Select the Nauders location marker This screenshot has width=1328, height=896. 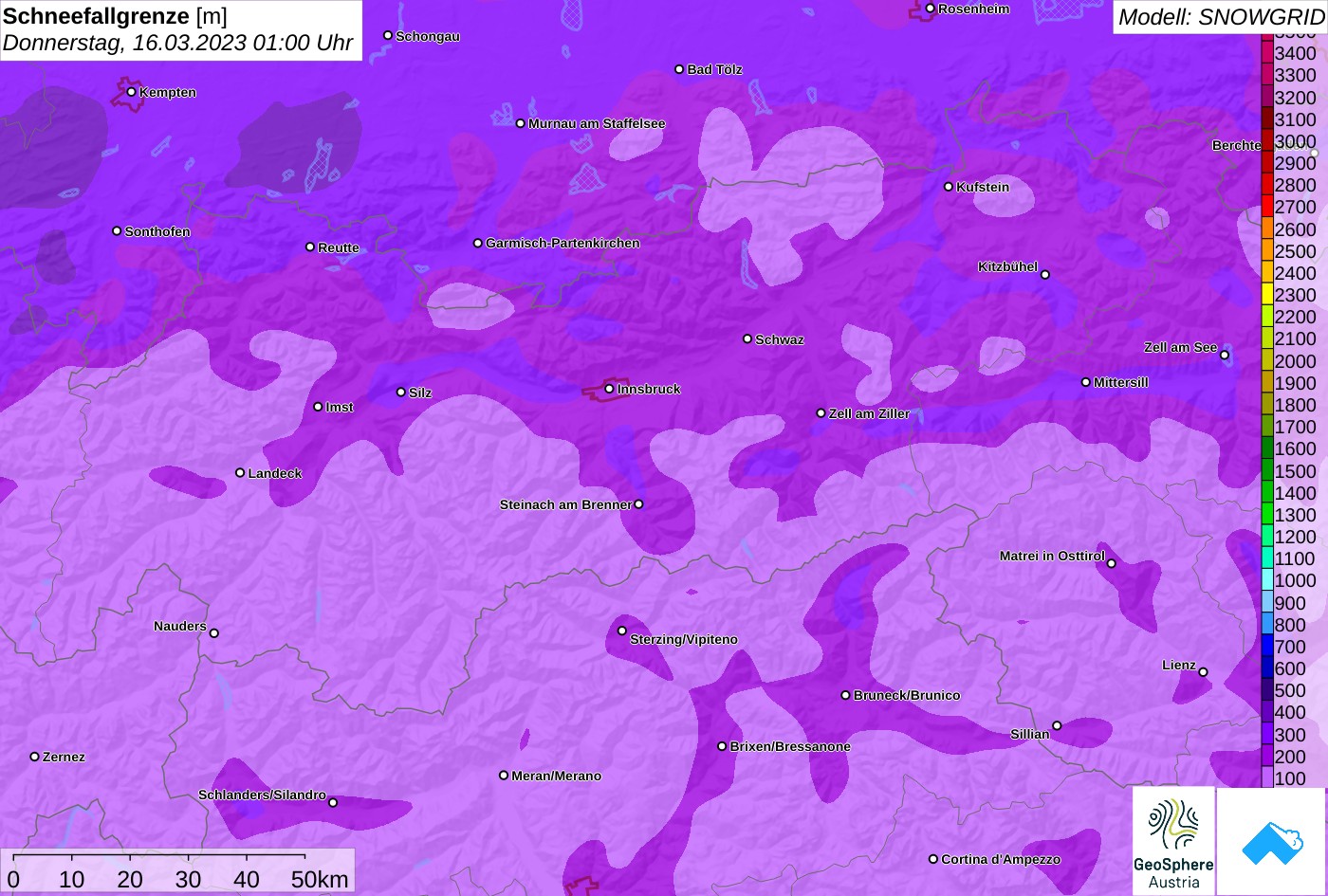[x=214, y=633]
